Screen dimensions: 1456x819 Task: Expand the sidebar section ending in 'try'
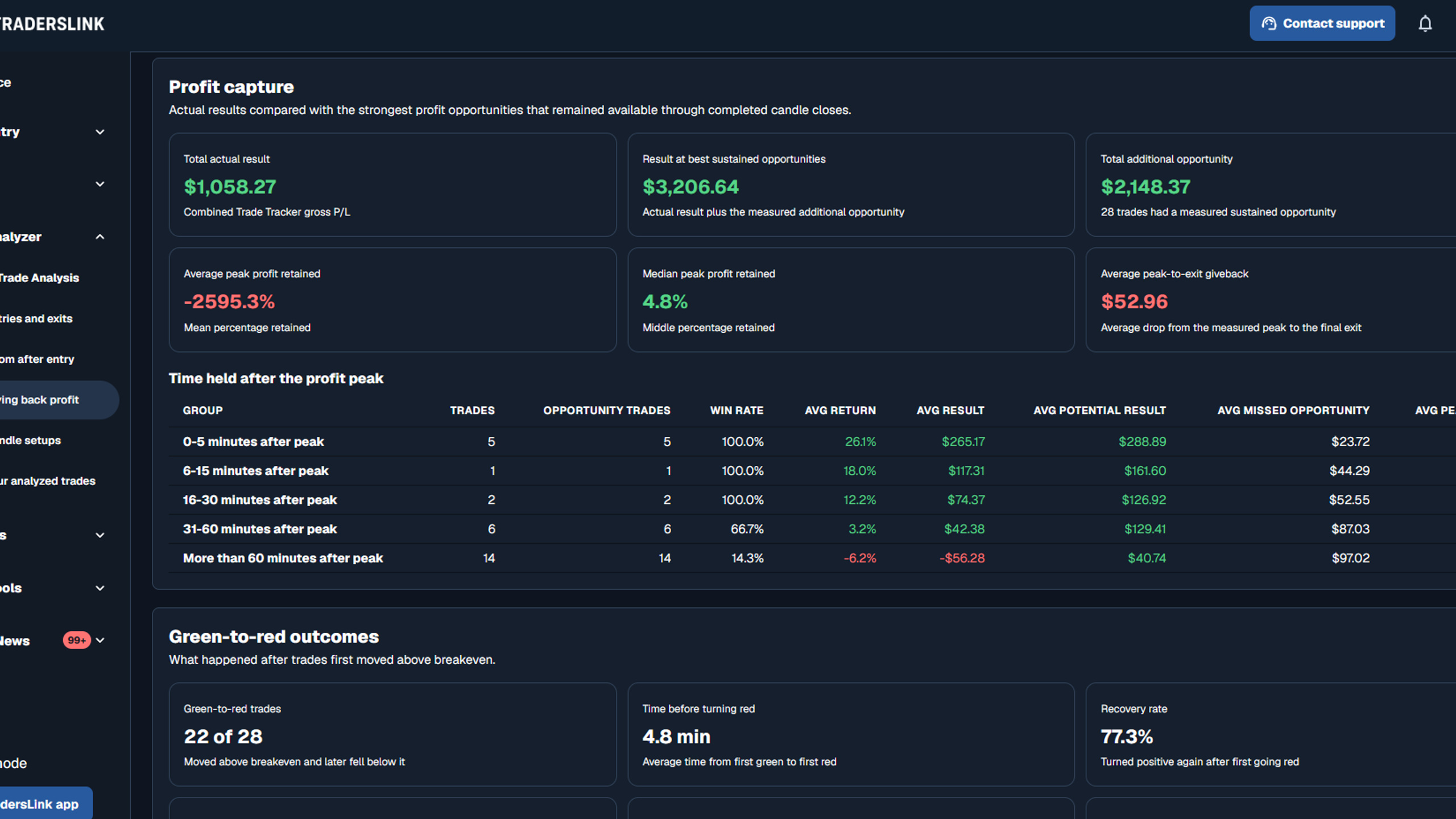[100, 132]
